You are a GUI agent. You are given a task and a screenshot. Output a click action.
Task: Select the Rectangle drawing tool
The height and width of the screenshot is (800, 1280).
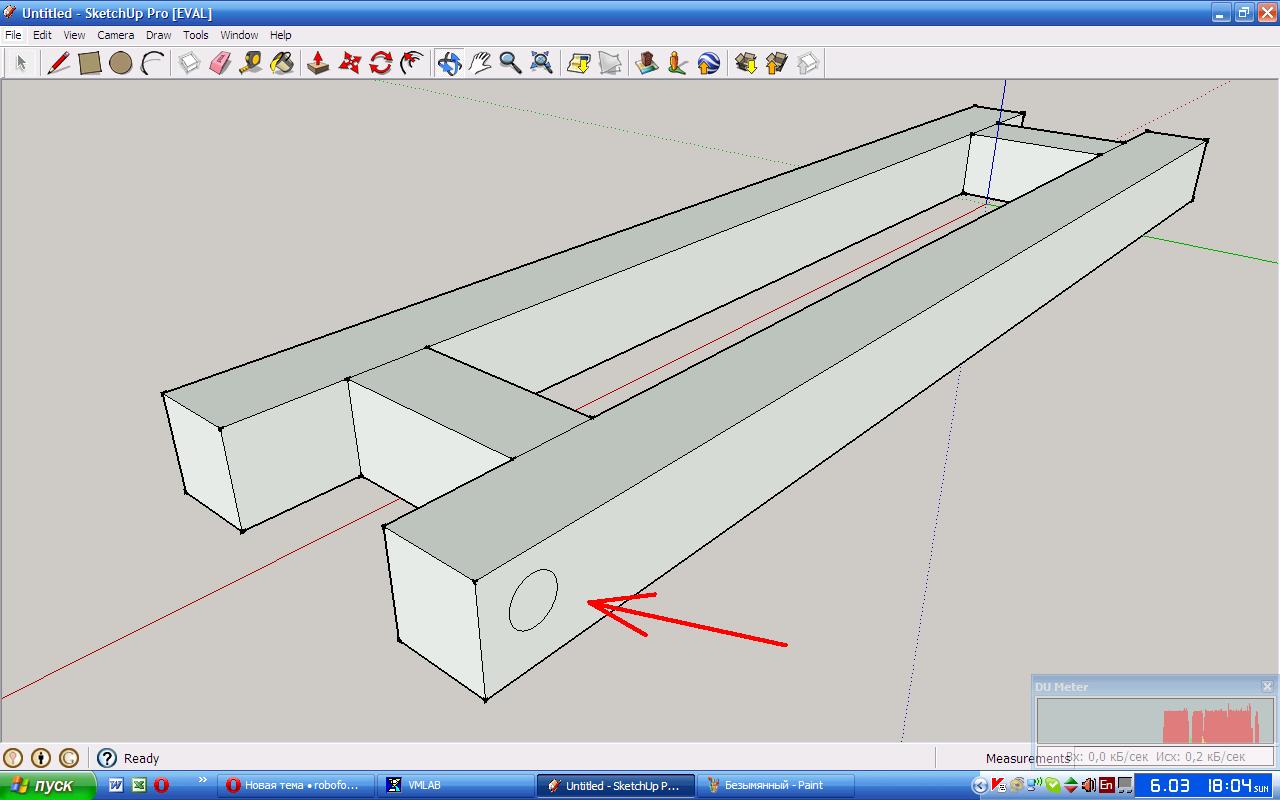[90, 63]
